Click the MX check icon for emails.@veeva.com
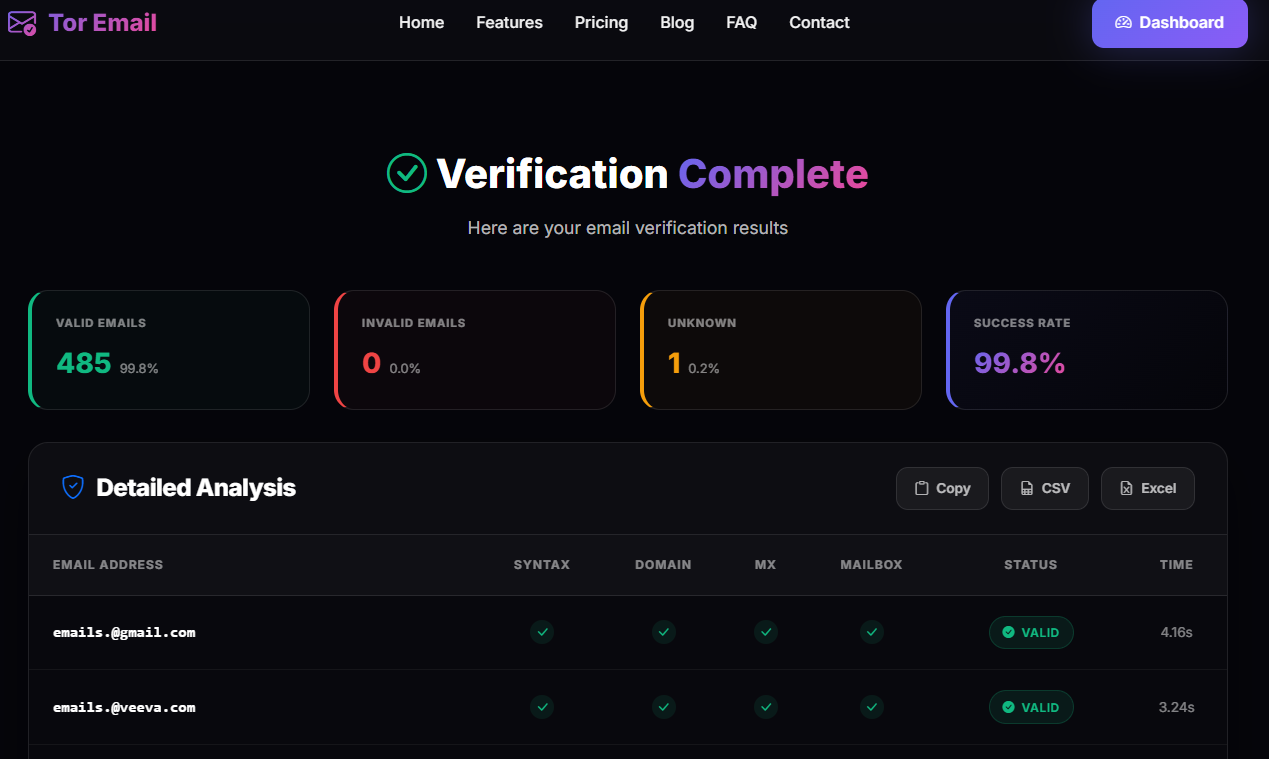This screenshot has width=1269, height=759. [x=766, y=707]
